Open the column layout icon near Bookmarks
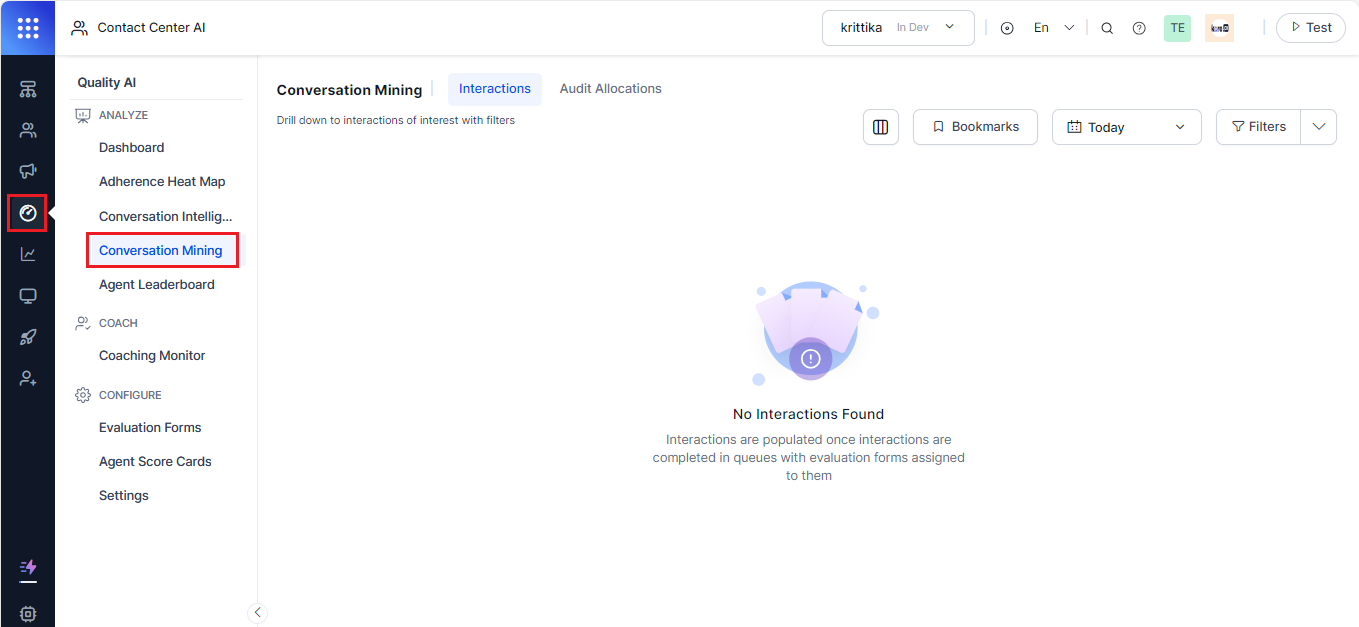1359x627 pixels. 880,126
